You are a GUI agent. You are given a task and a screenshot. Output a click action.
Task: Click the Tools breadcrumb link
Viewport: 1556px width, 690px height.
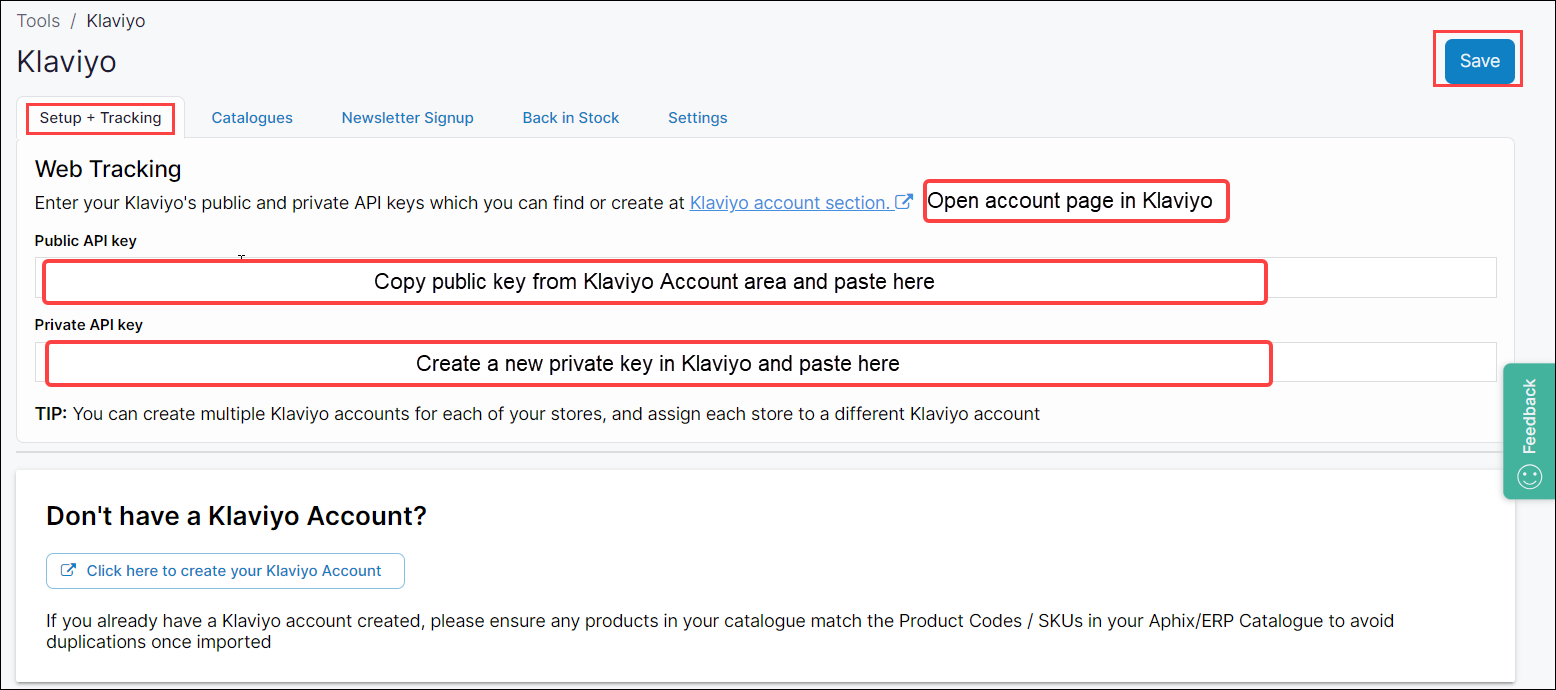[38, 21]
